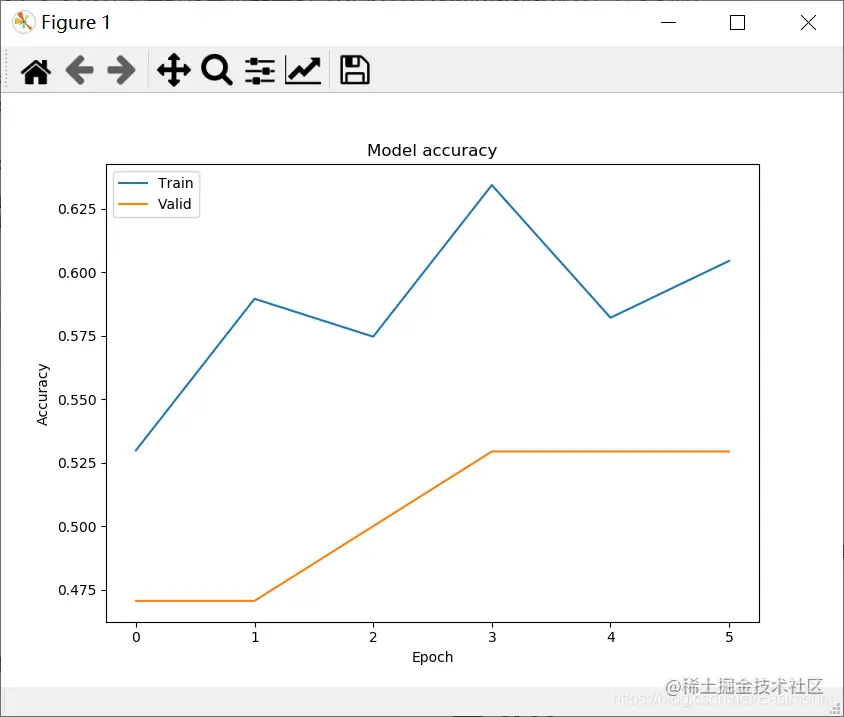Click the 0.575 y-axis tick label
The width and height of the screenshot is (844, 717).
coord(77,336)
